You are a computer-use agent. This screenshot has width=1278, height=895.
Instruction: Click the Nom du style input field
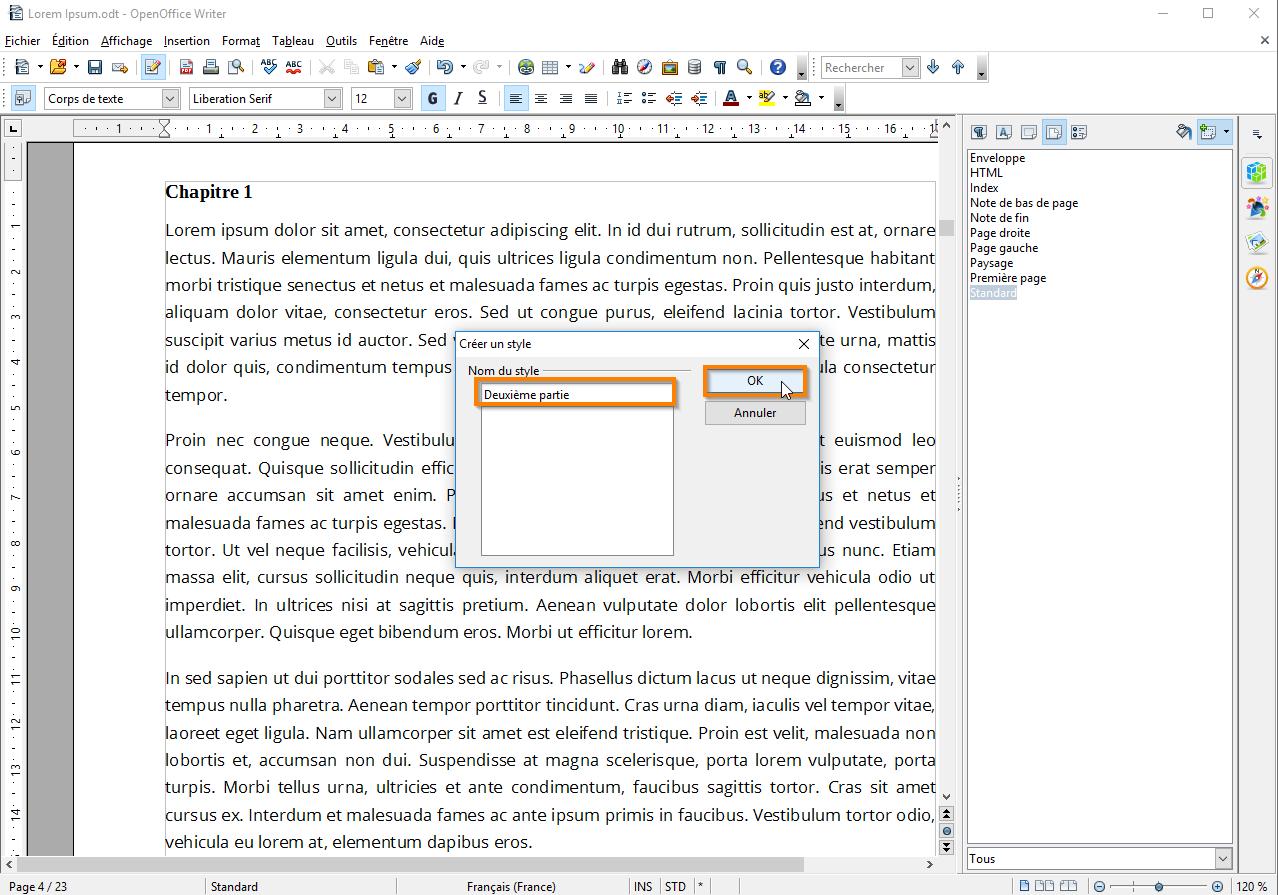577,394
